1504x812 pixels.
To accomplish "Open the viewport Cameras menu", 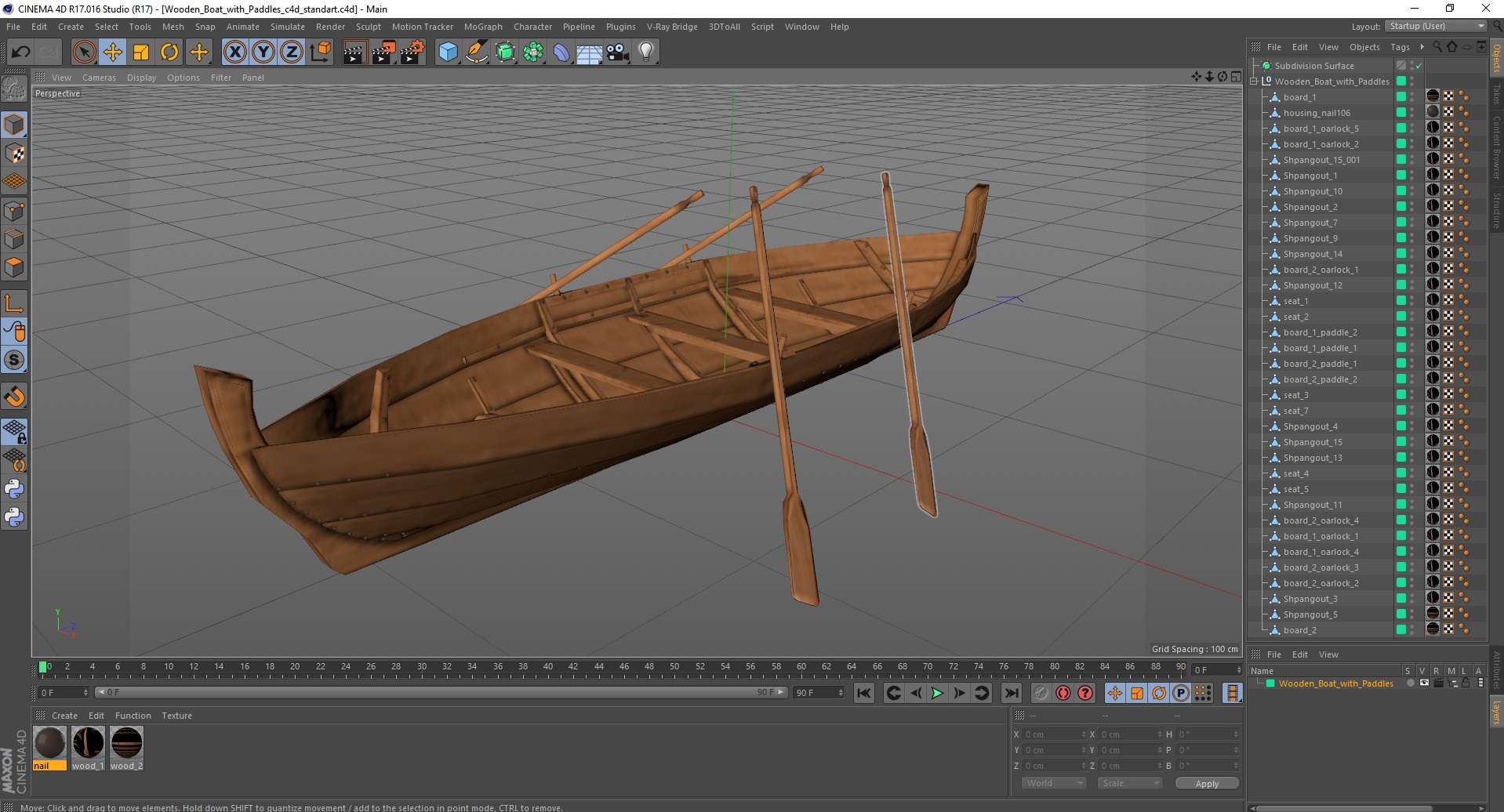I will coord(99,78).
